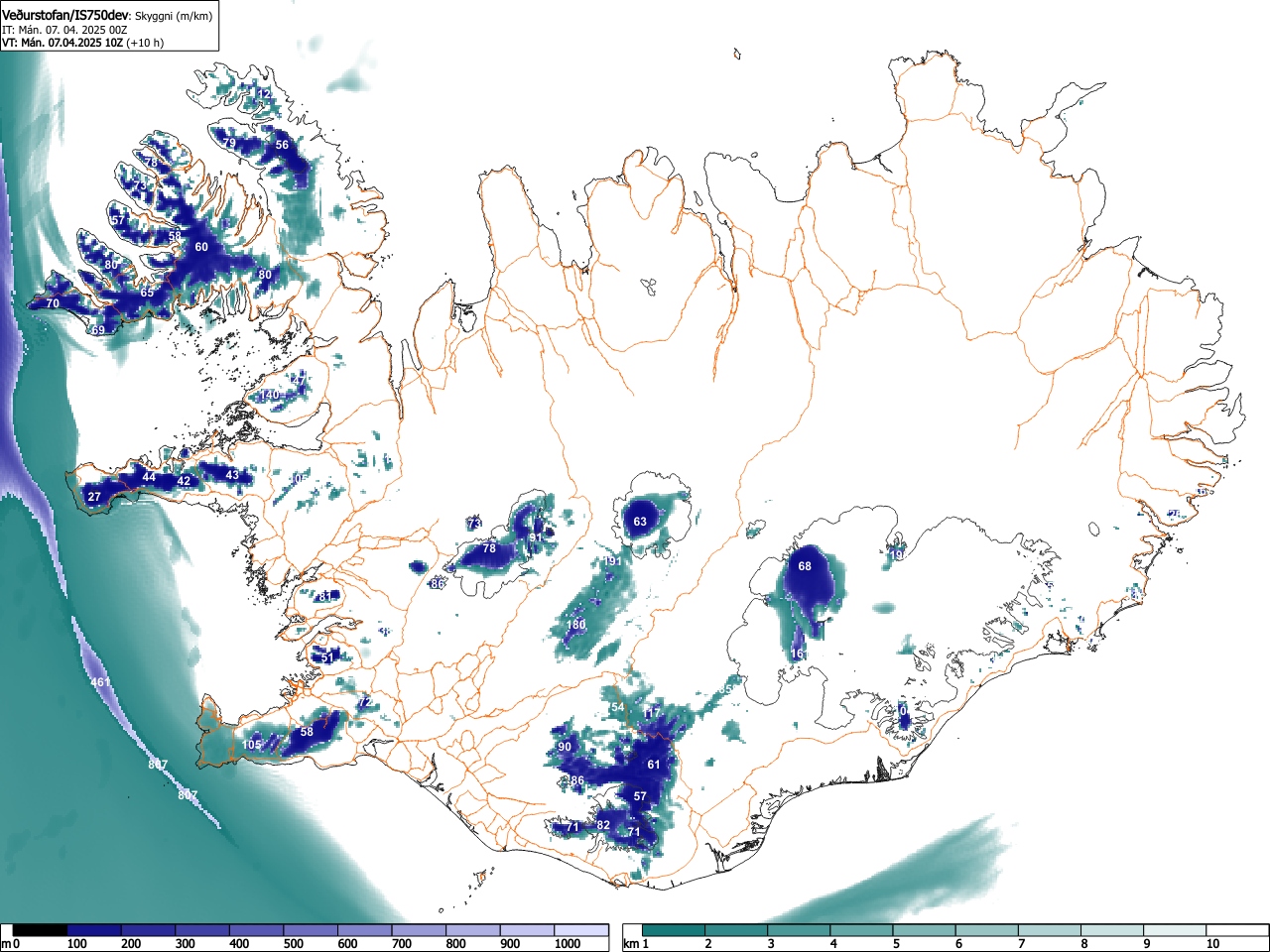Image resolution: width=1270 pixels, height=952 pixels.
Task: Click the 65 value in southern Westfjords
Action: point(147,293)
